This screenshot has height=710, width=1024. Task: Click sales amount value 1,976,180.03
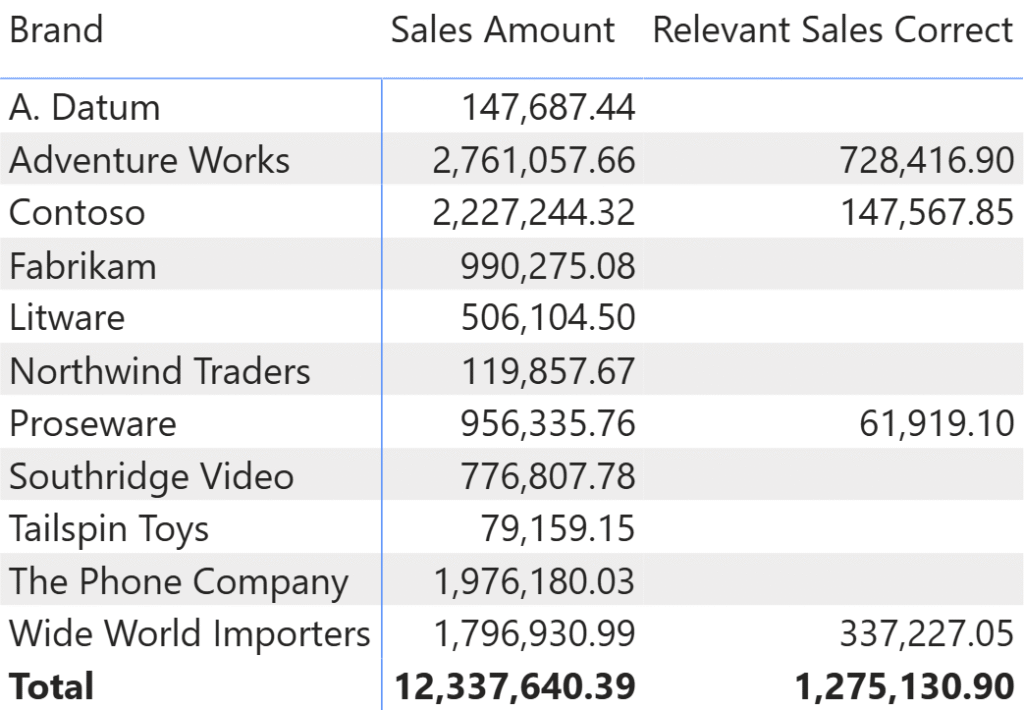534,582
